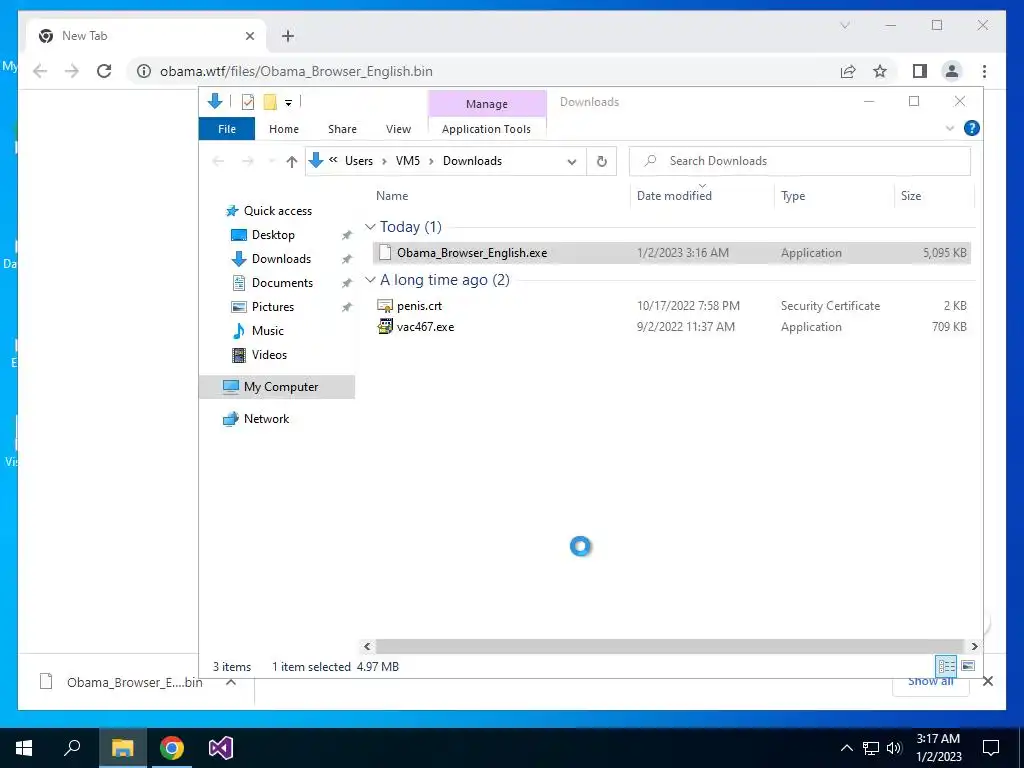Image resolution: width=1024 pixels, height=768 pixels.
Task: Switch to Details view layout
Action: tap(946, 666)
